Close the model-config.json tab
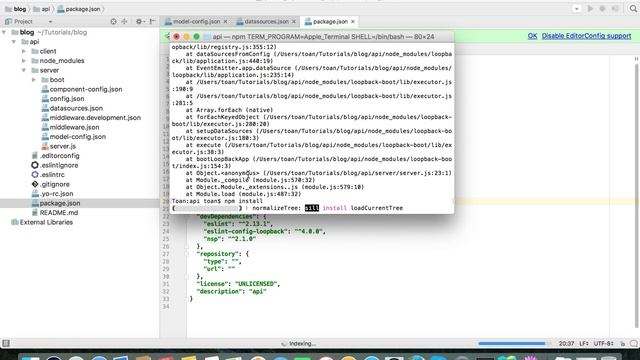The image size is (640, 360). (225, 22)
